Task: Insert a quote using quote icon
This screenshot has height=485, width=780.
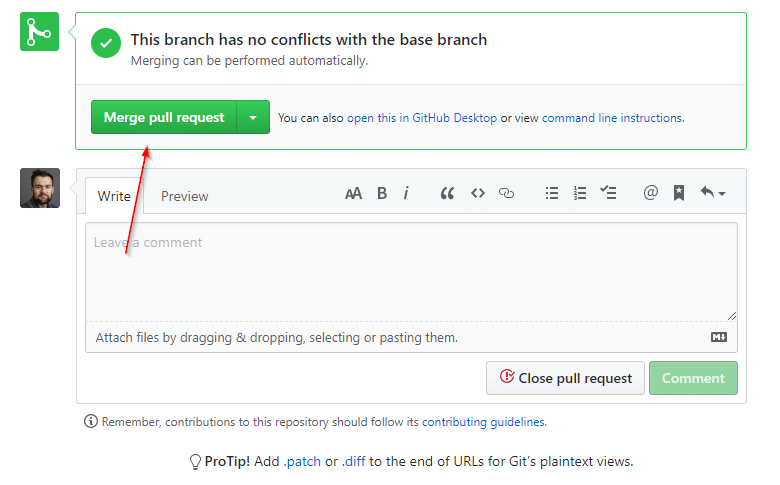Action: click(x=447, y=193)
